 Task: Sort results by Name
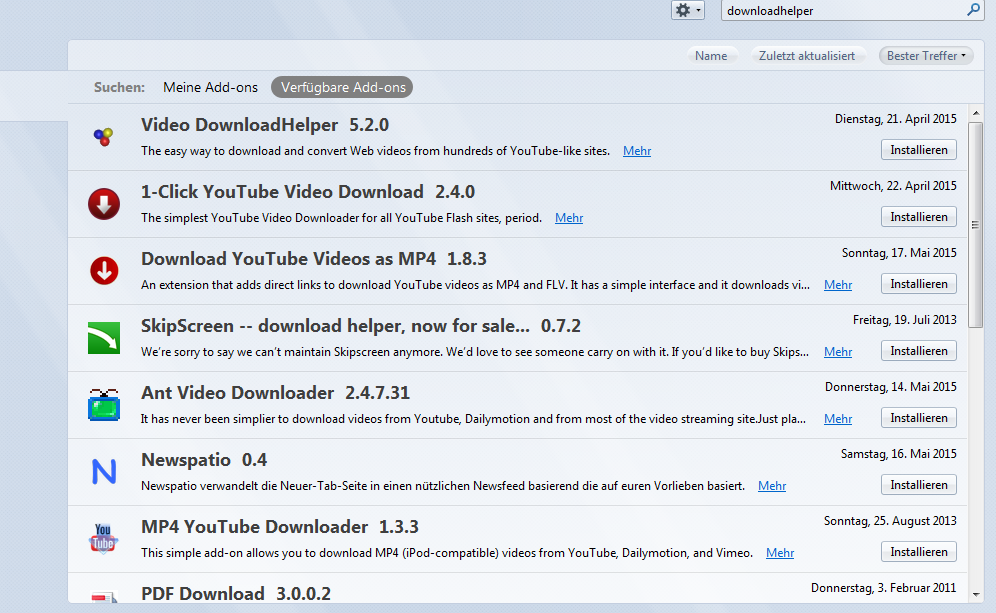coord(711,56)
